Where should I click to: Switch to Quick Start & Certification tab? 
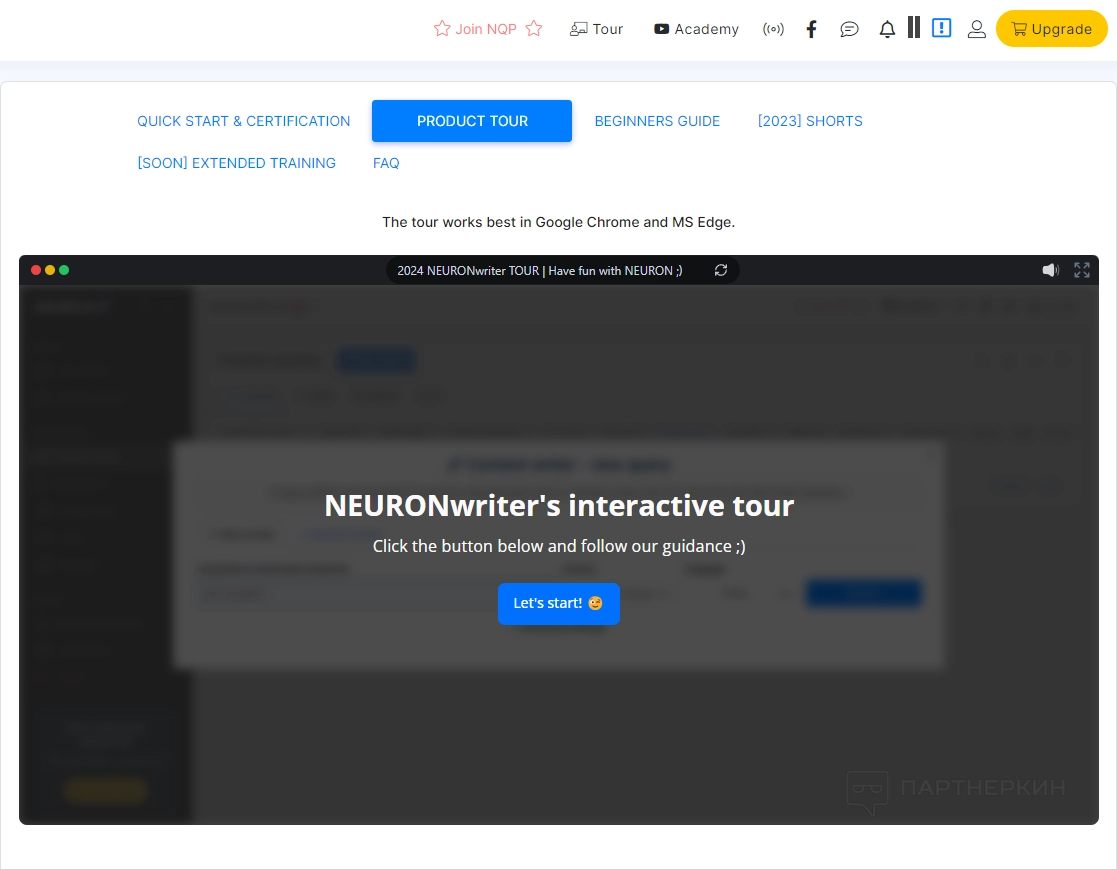coord(244,121)
